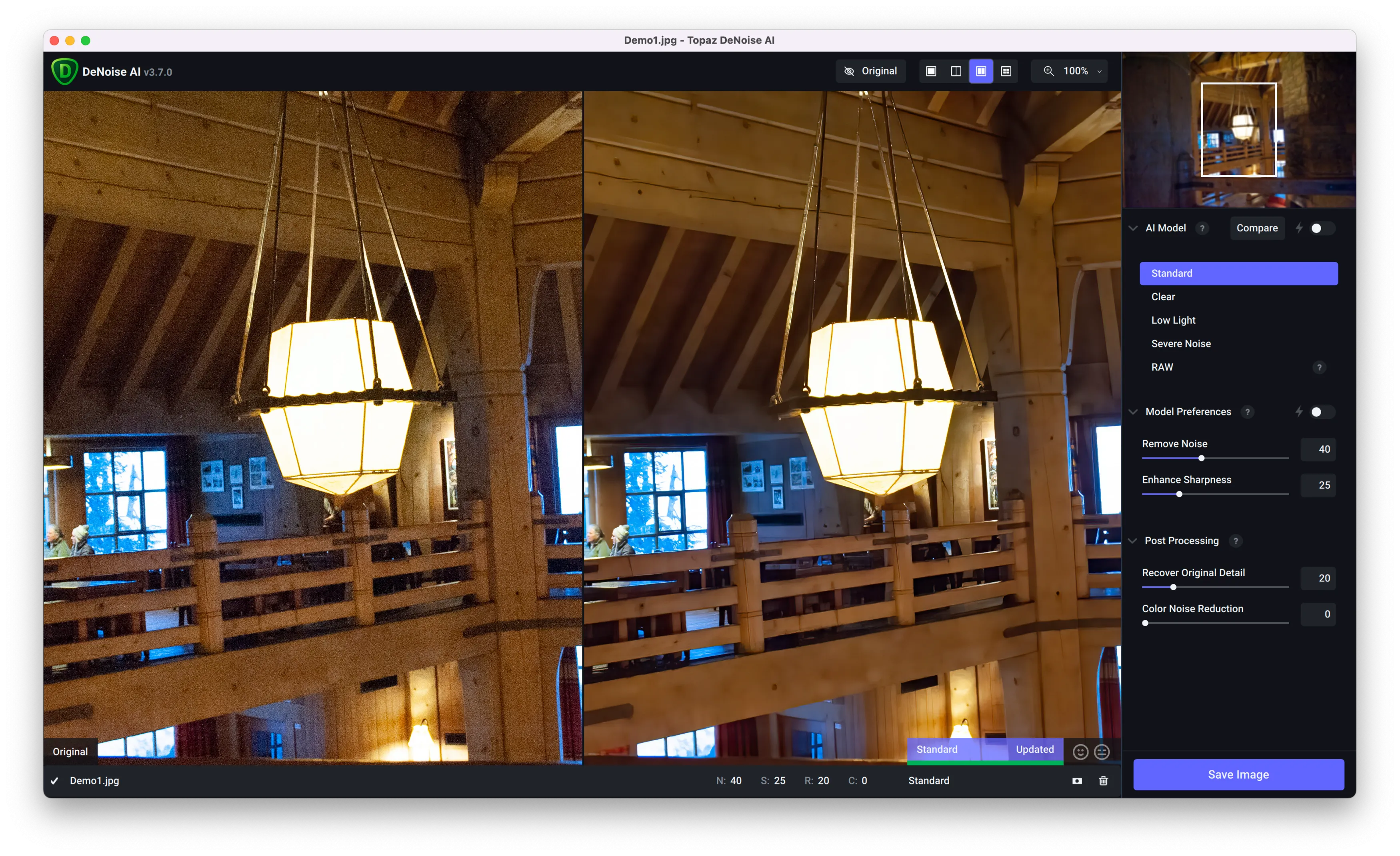Select the split view layout icon
1400x856 pixels.
point(956,71)
